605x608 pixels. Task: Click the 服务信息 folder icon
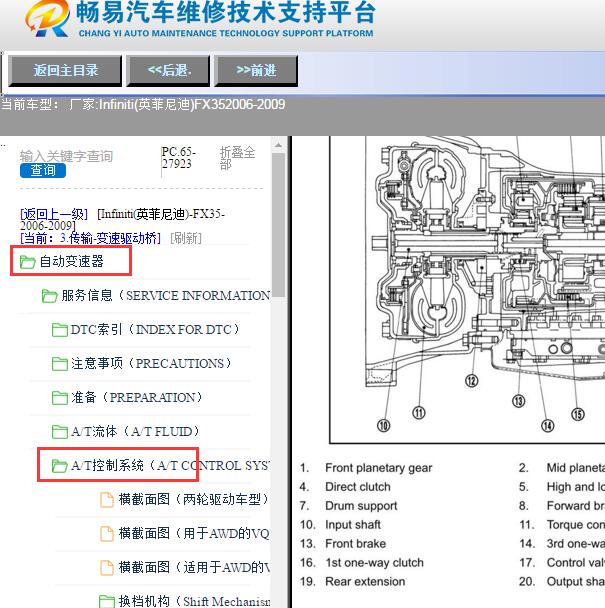(x=49, y=296)
